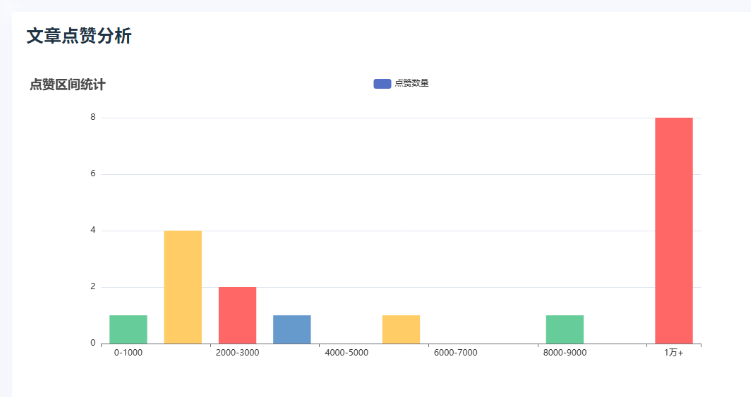Select the short yellow bar valued 1
The width and height of the screenshot is (751, 397).
401,329
